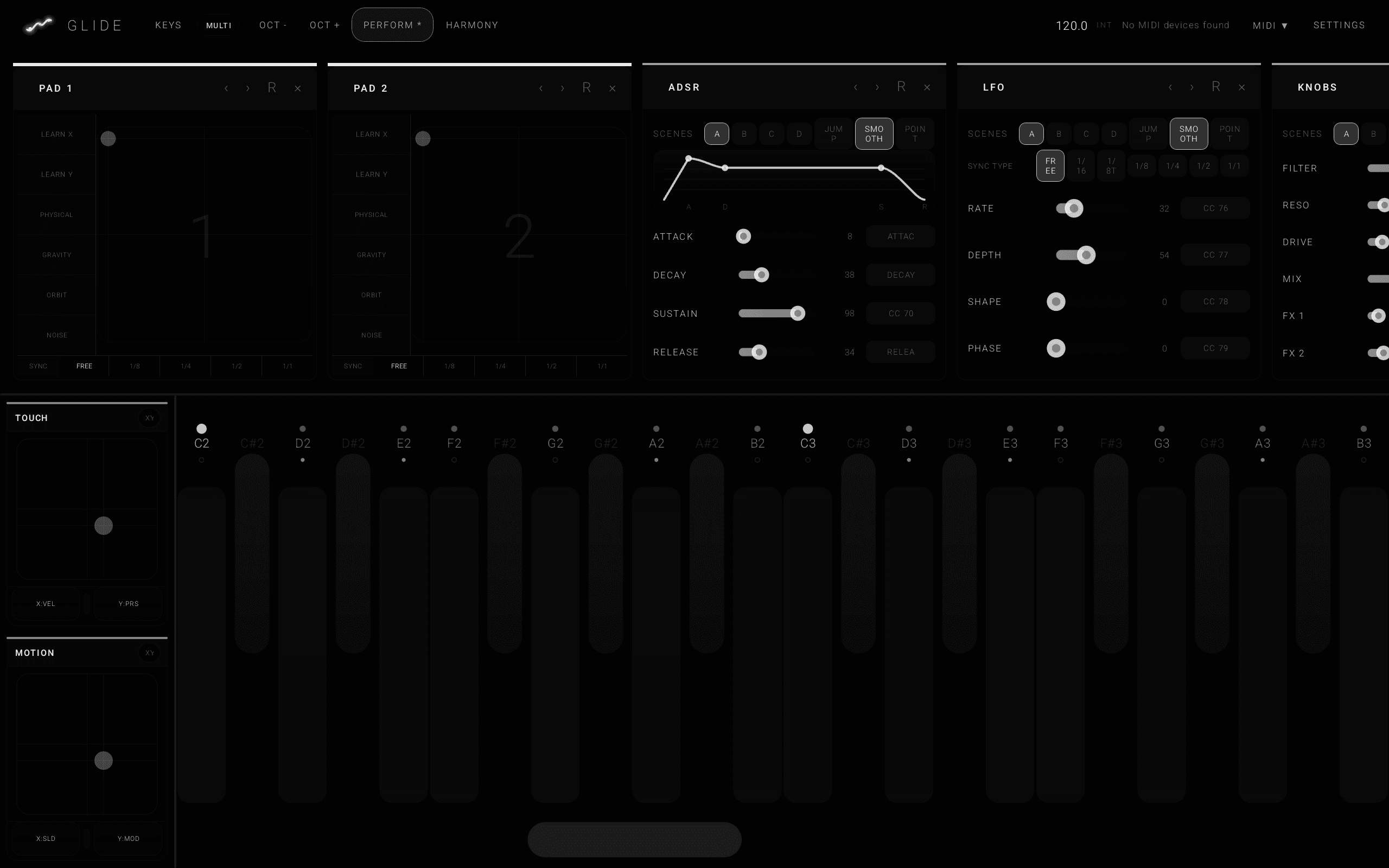This screenshot has width=1389, height=868.
Task: Open SUSTAIN CC 70 assignment box
Action: pos(901,314)
